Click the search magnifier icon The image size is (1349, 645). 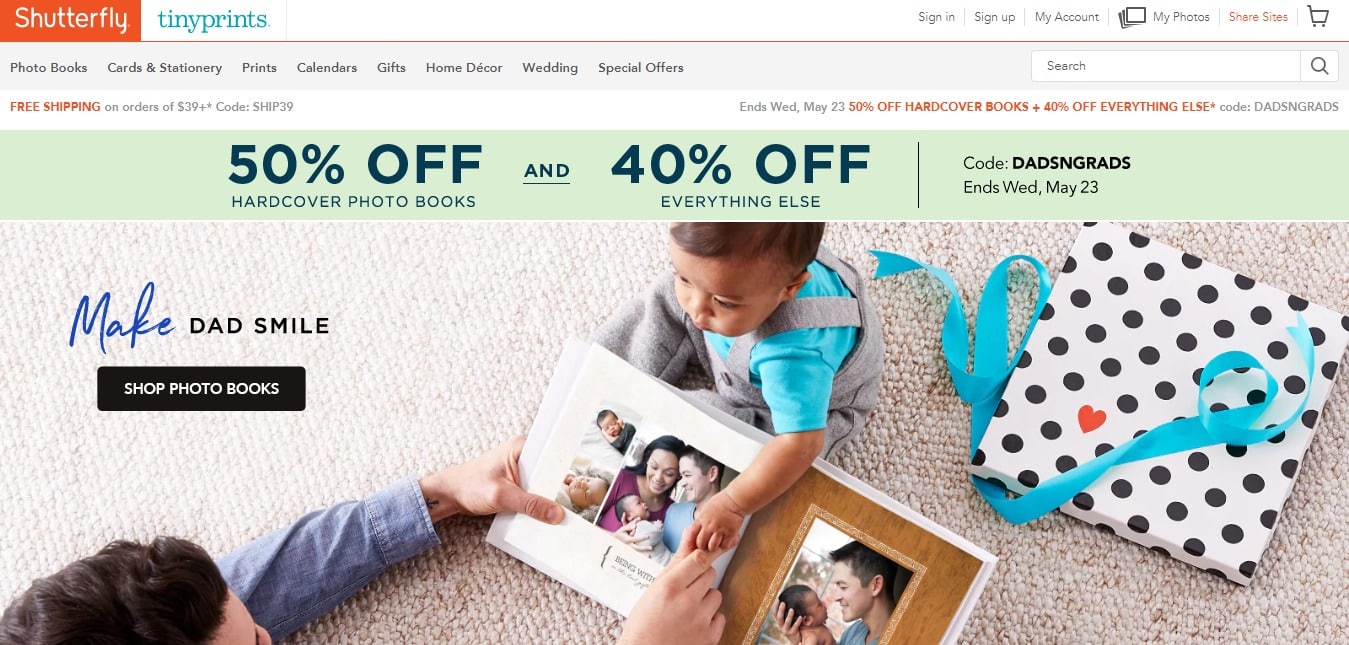1319,66
